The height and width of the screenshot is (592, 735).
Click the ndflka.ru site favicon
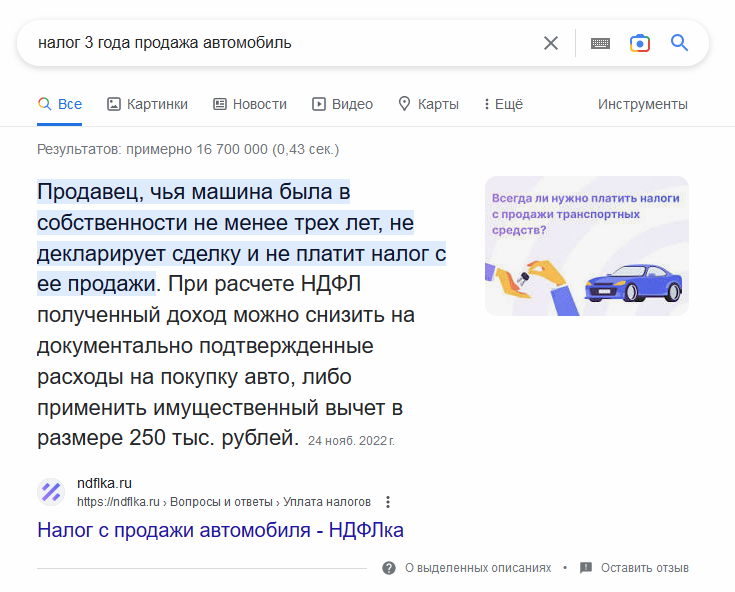[x=51, y=492]
